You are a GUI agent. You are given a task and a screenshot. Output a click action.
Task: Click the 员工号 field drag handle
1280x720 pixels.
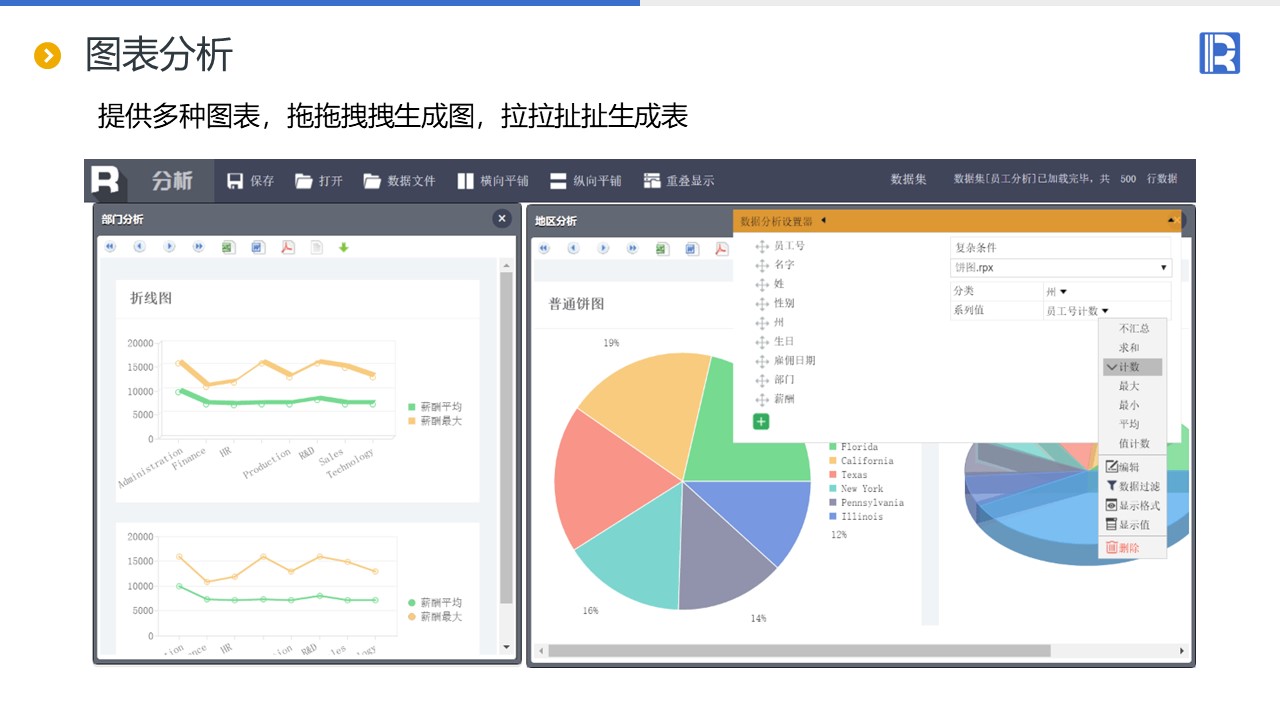(x=762, y=246)
